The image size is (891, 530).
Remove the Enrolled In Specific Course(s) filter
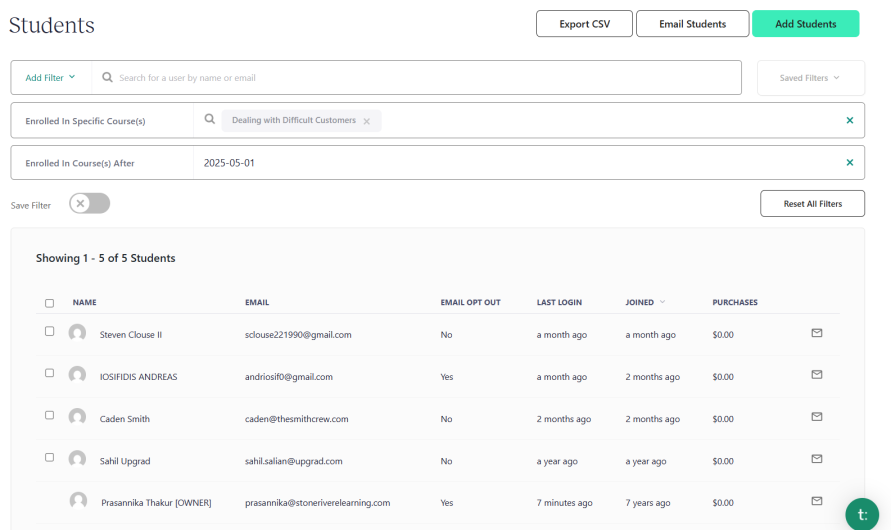point(850,120)
